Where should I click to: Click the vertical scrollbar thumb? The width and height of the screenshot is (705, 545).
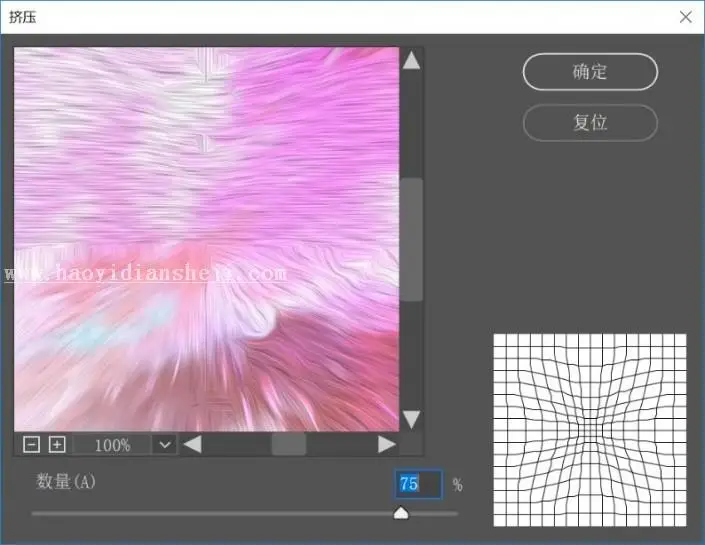pyautogui.click(x=411, y=239)
